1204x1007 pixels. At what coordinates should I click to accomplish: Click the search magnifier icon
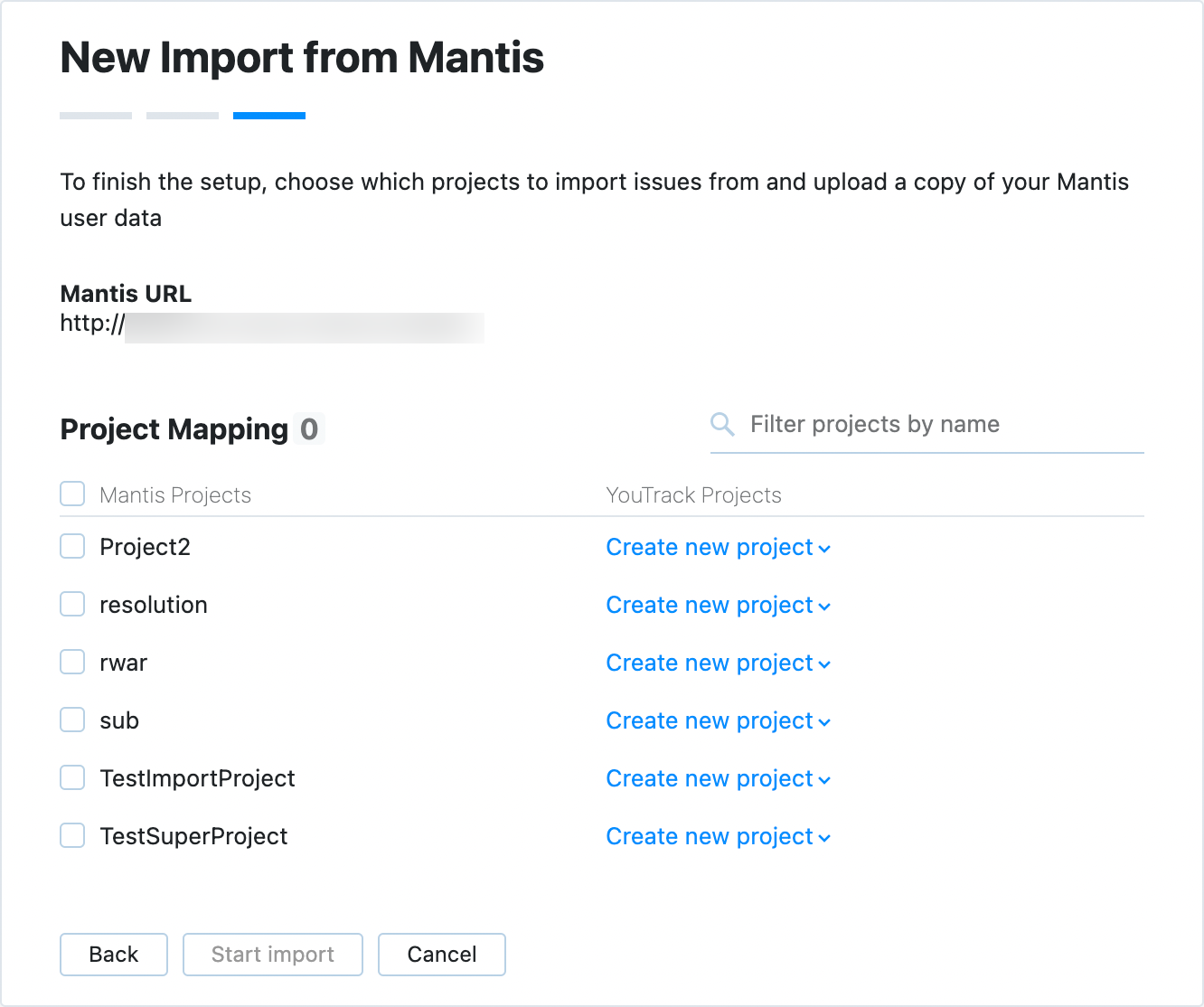coord(722,424)
